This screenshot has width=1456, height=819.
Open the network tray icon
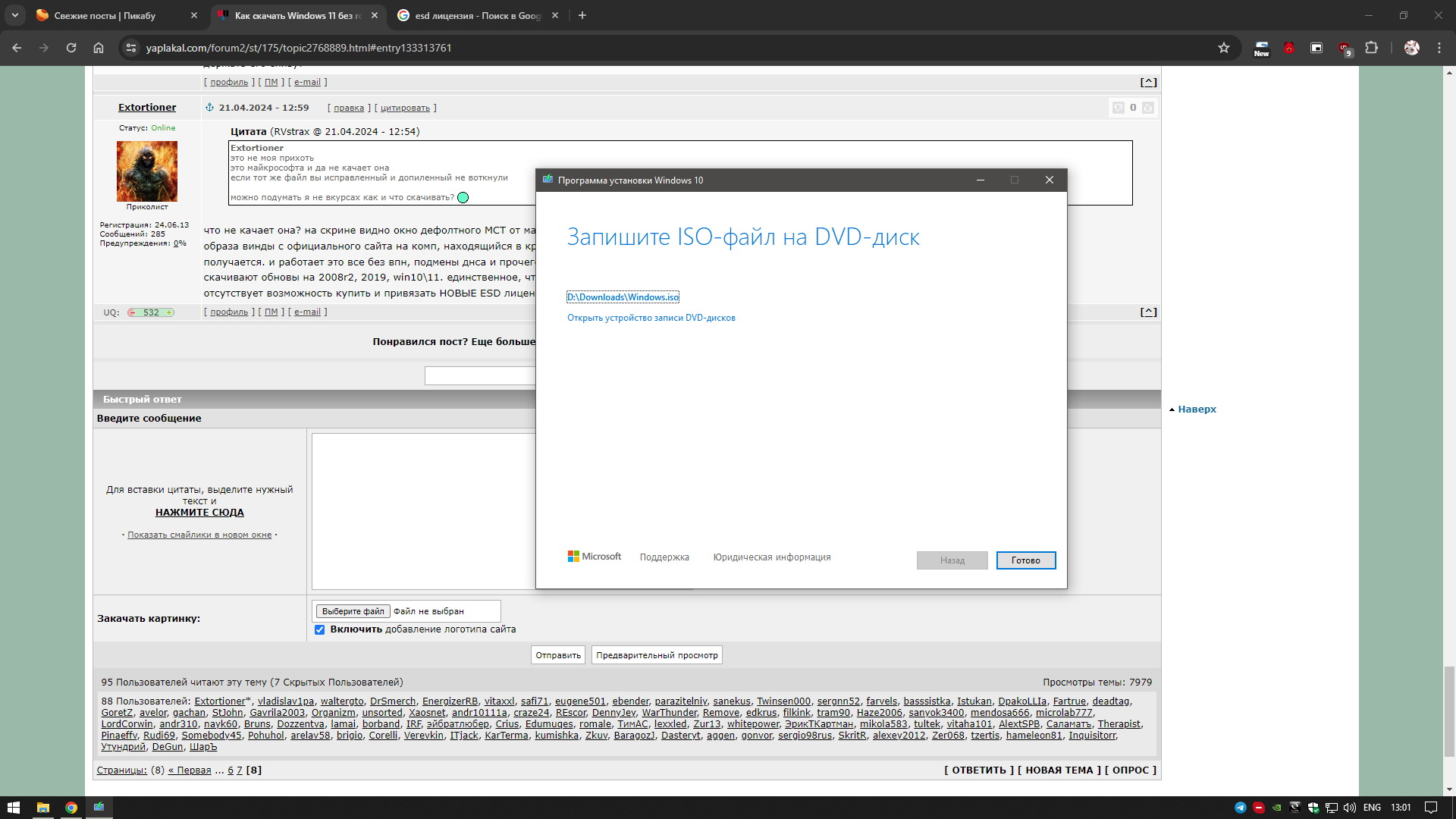click(x=1332, y=808)
